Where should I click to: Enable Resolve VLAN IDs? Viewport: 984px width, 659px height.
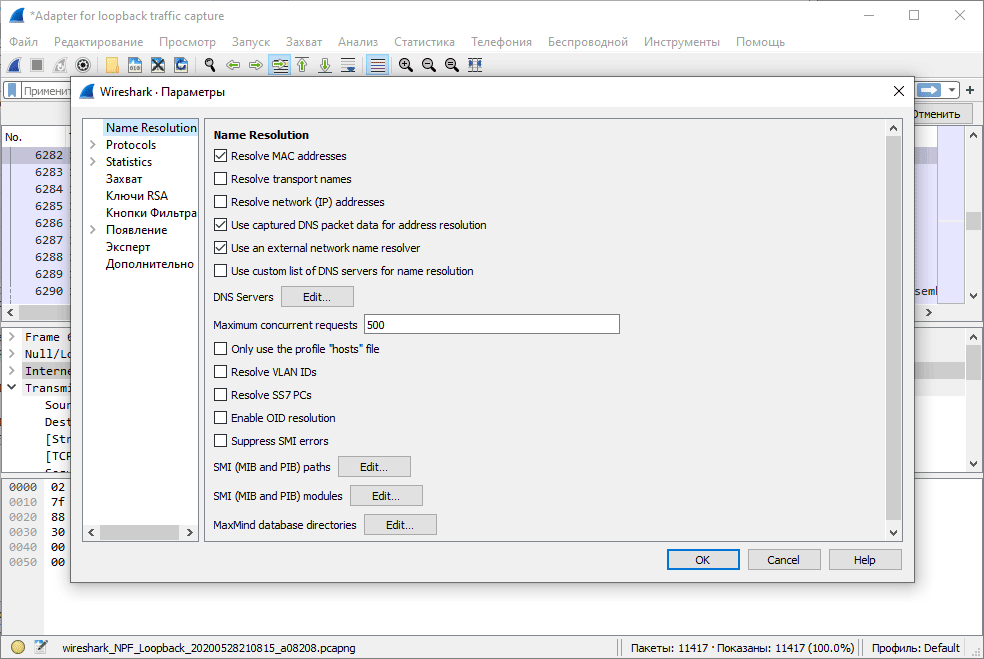pyautogui.click(x=220, y=372)
